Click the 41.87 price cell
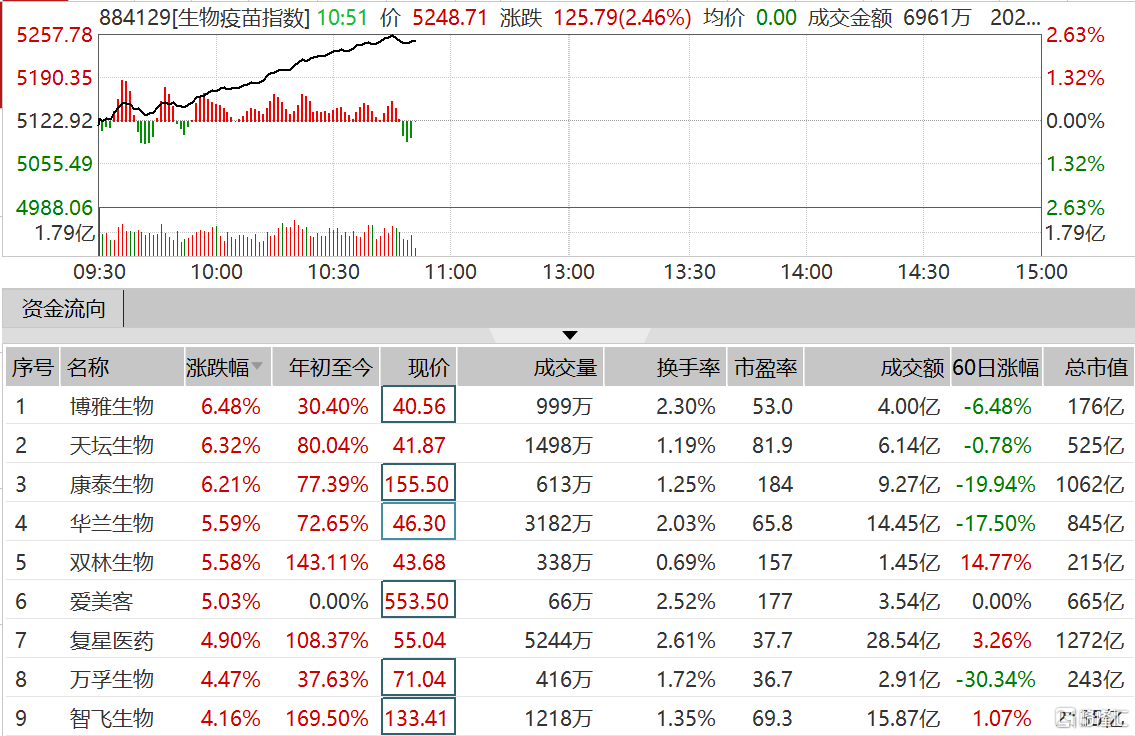The image size is (1135, 736). tap(418, 445)
